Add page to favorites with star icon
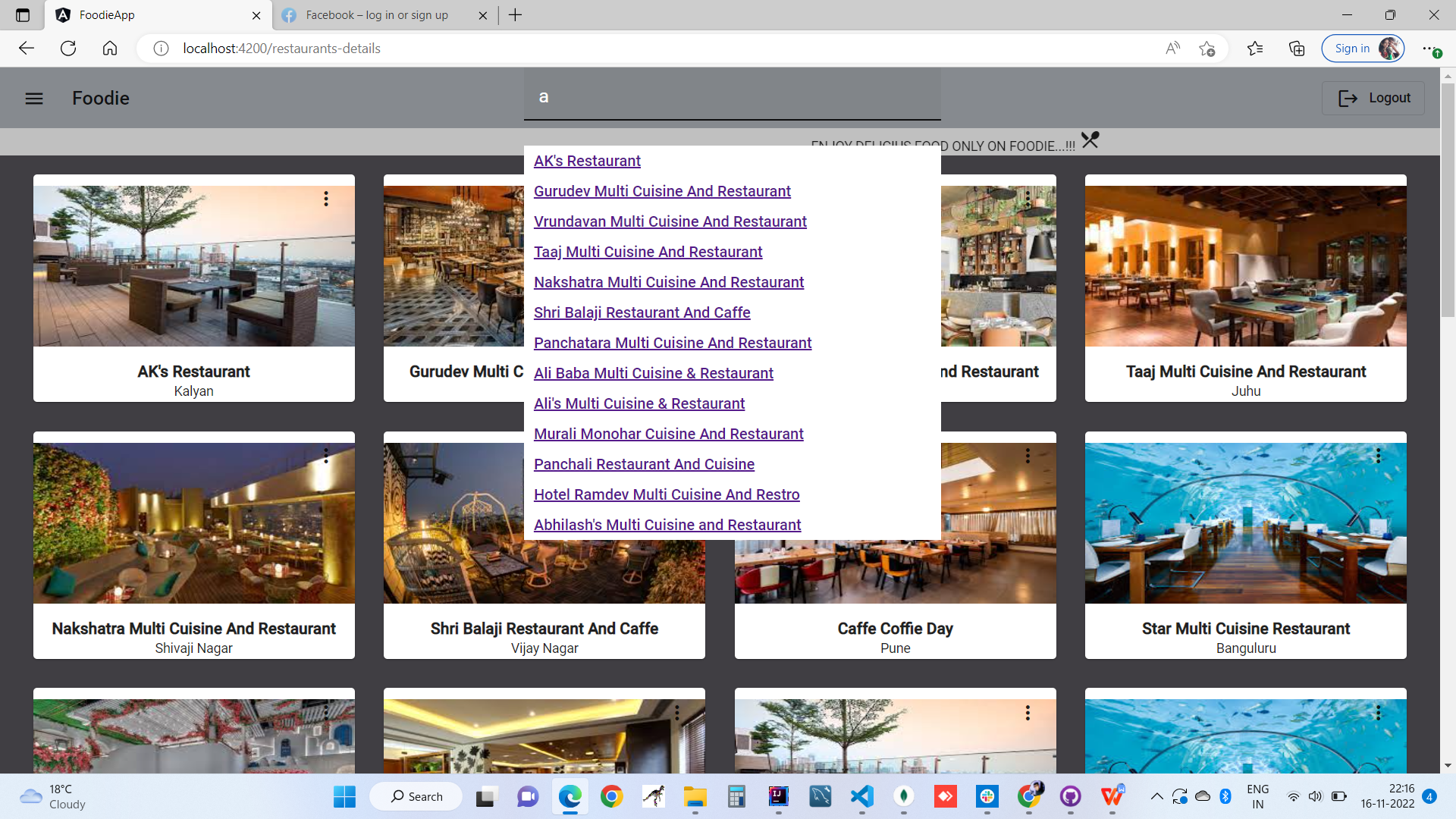The width and height of the screenshot is (1456, 819). (1207, 48)
